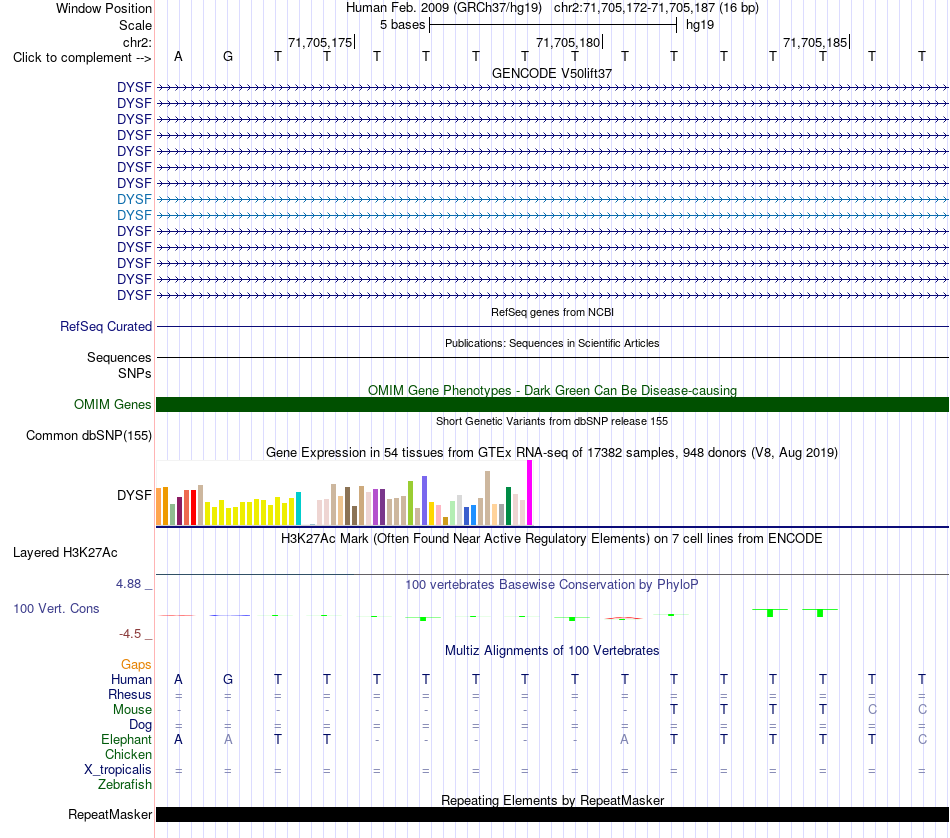950x838 pixels.
Task: Click the Rhesus species label
Action: [x=130, y=694]
